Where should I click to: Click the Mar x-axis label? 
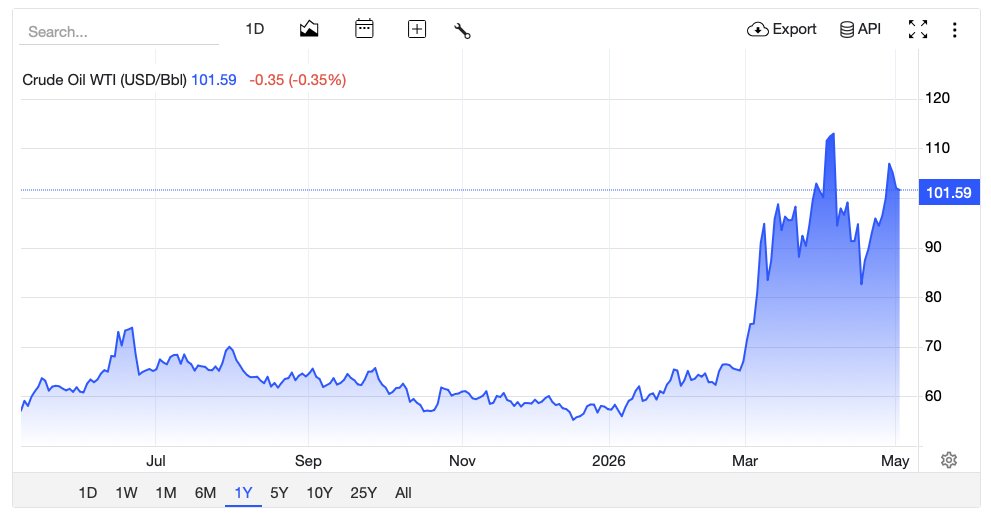point(745,461)
